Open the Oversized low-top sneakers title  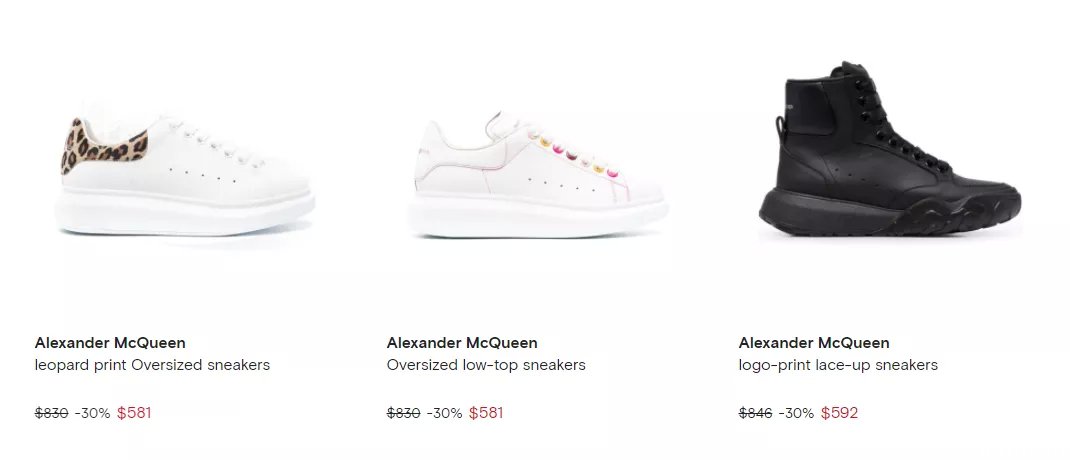486,365
